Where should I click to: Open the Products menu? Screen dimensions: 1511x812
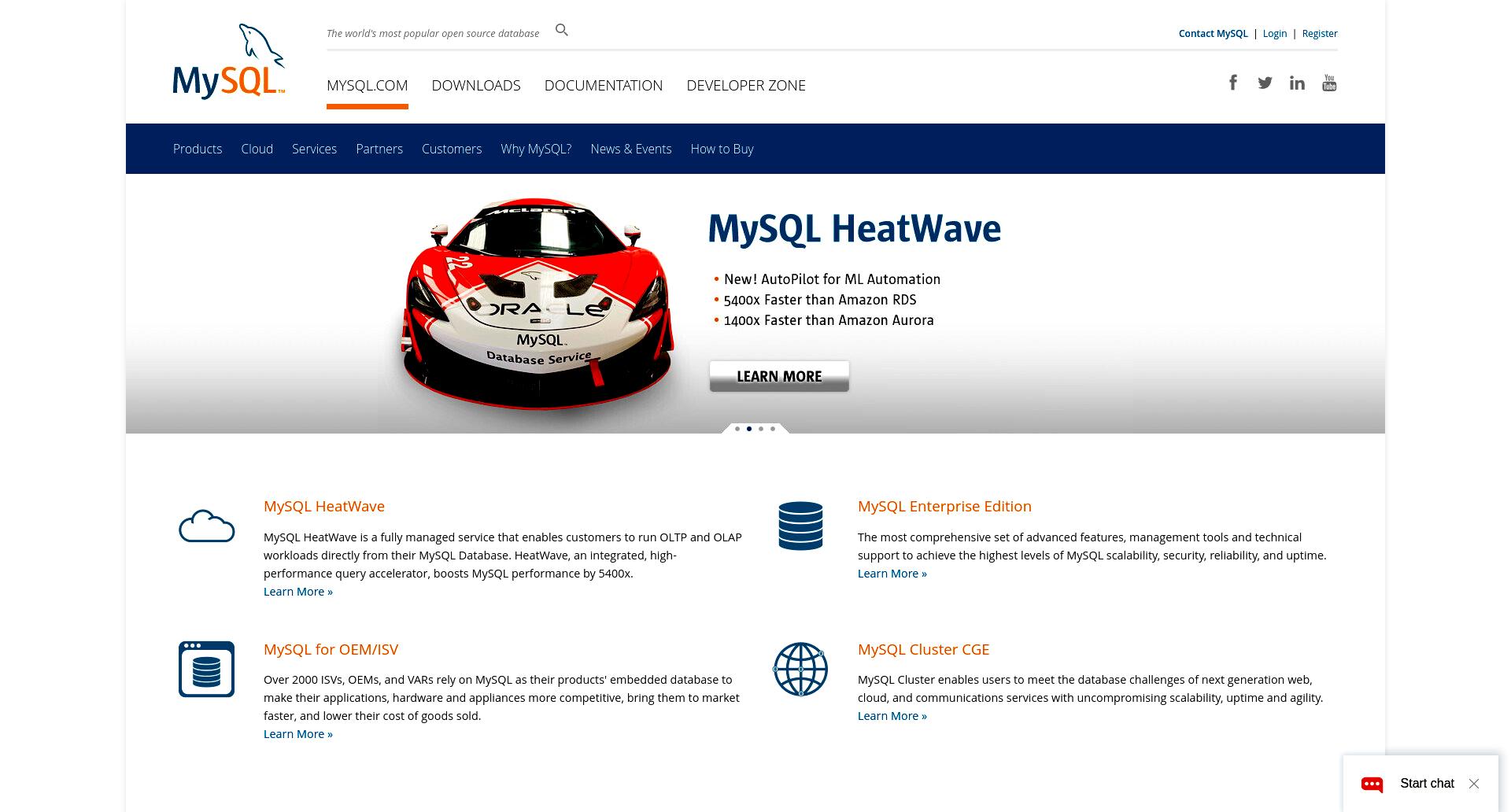(x=198, y=149)
